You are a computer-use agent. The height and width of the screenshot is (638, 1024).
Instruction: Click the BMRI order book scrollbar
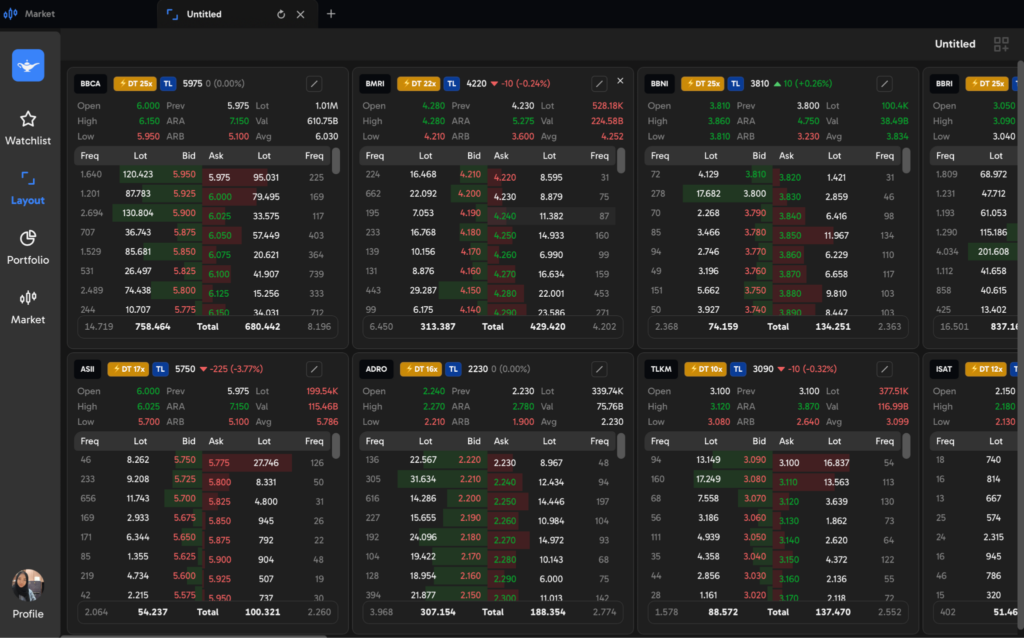click(621, 161)
